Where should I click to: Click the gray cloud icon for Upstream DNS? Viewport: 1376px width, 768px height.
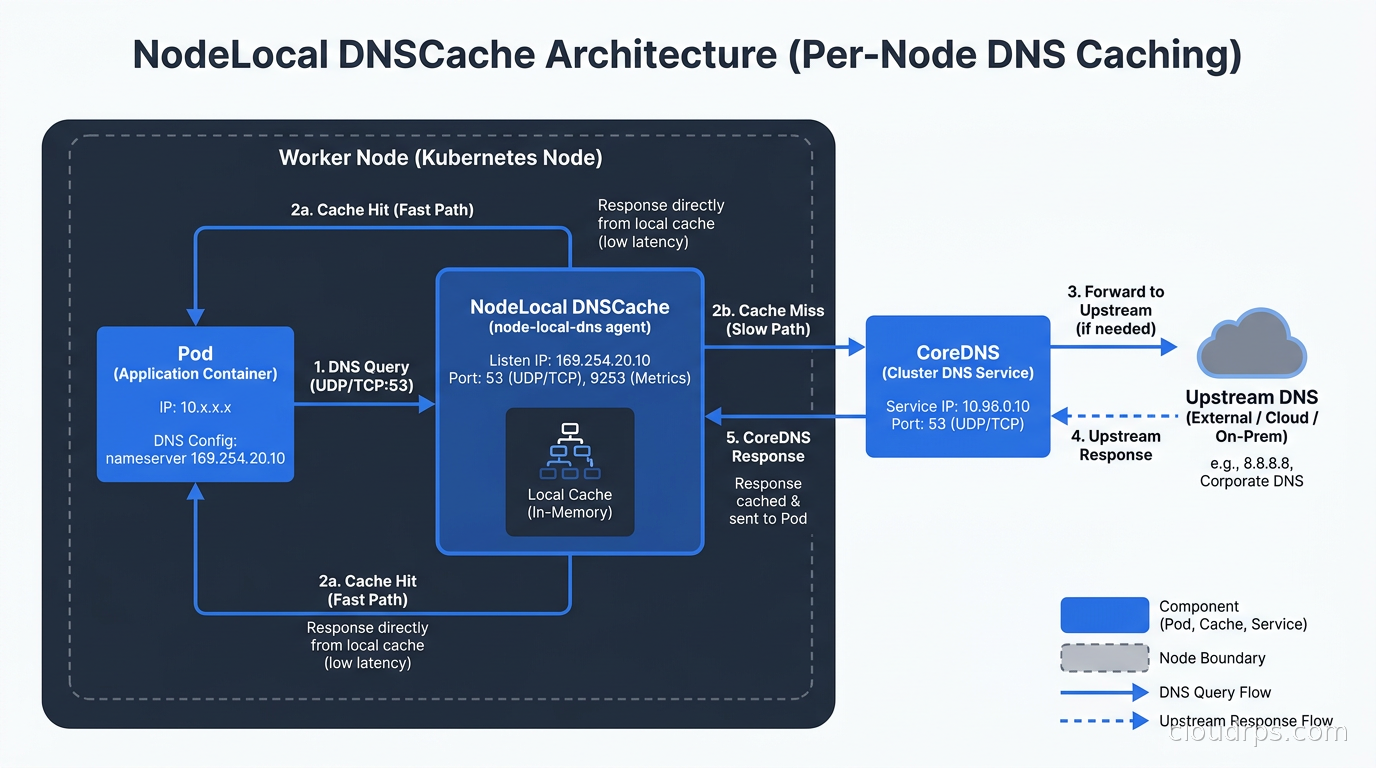point(1251,345)
